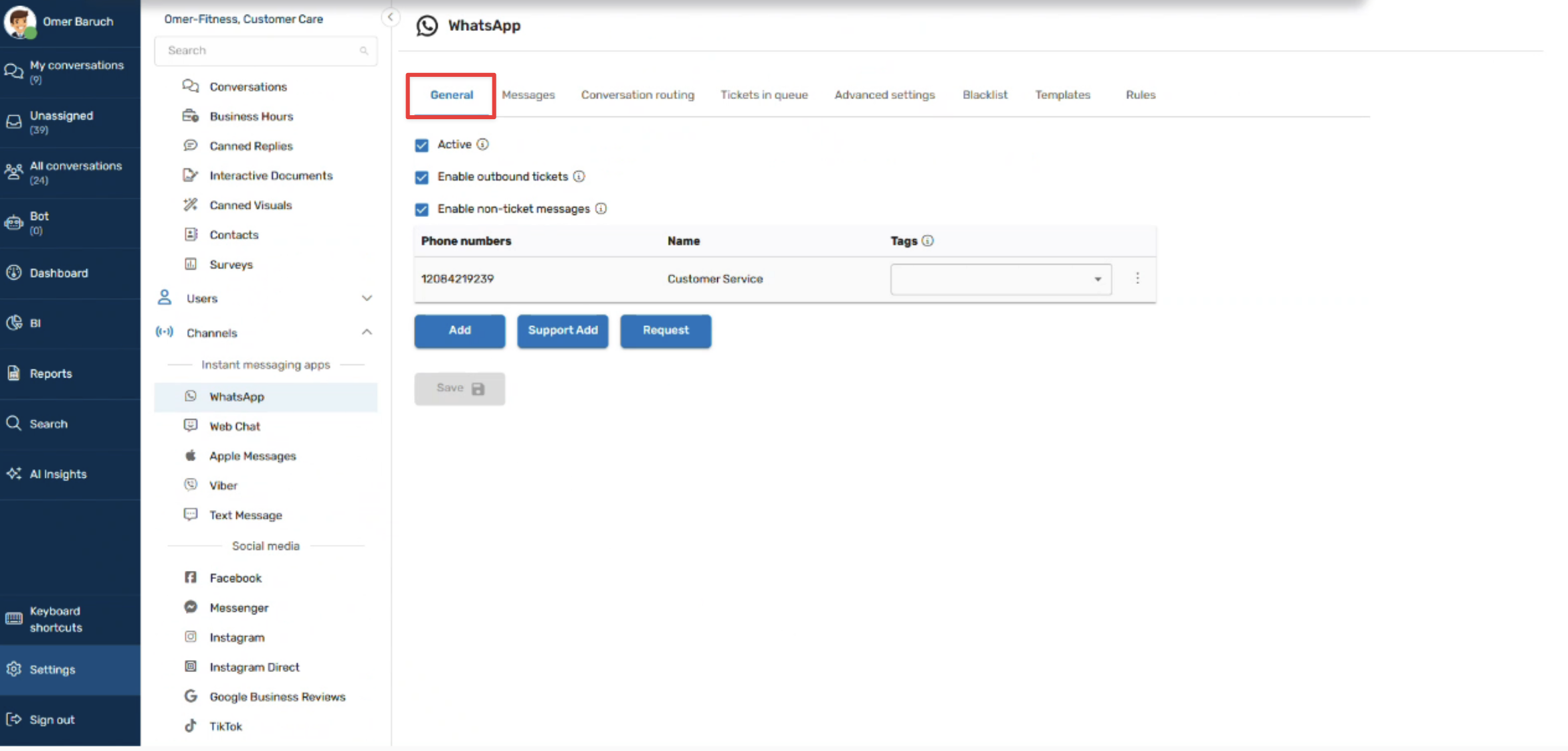Screen dimensions: 1568x751
Task: Switch to the Conversation routing tab
Action: pos(638,95)
